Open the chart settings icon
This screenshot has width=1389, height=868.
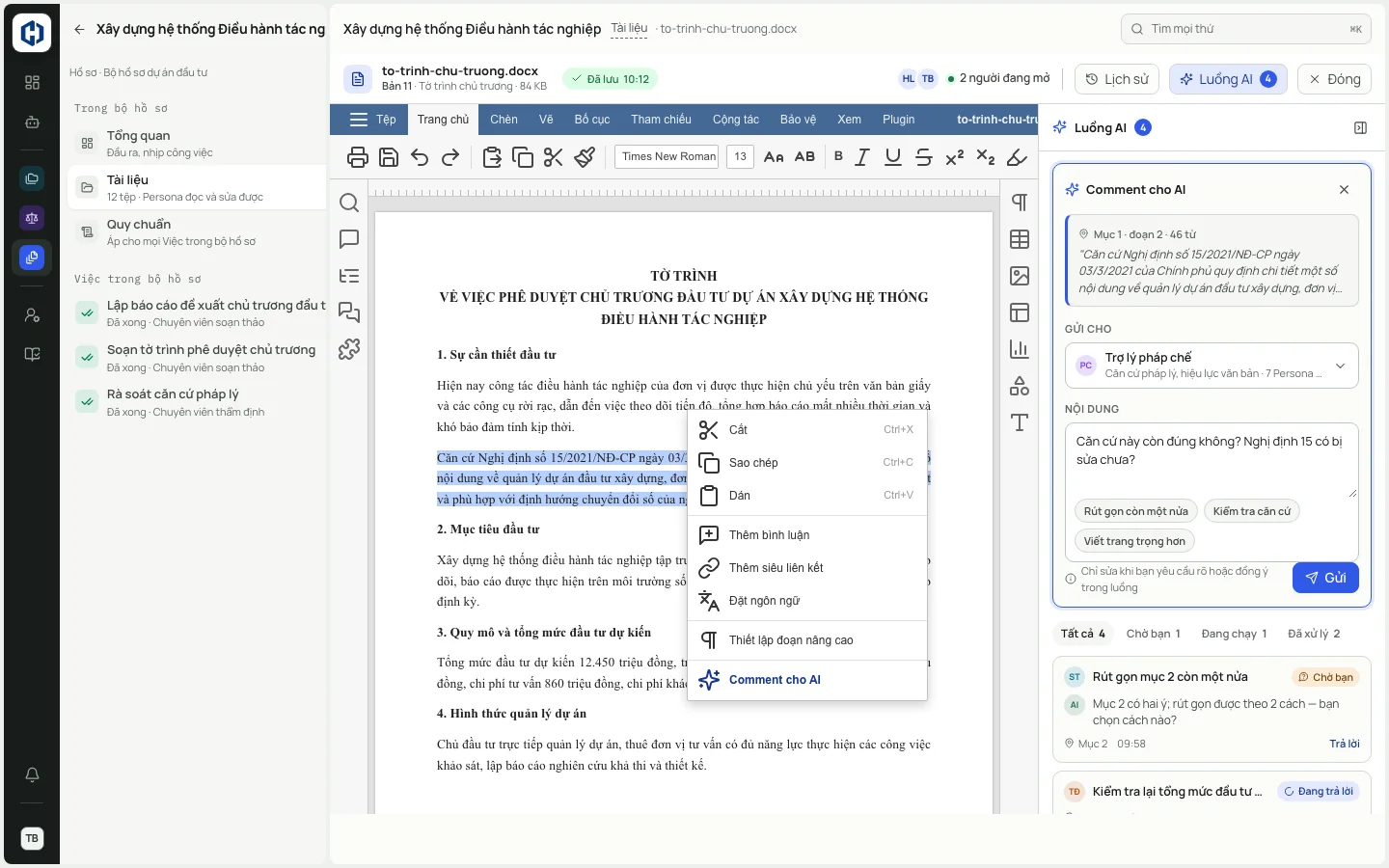coord(1020,349)
